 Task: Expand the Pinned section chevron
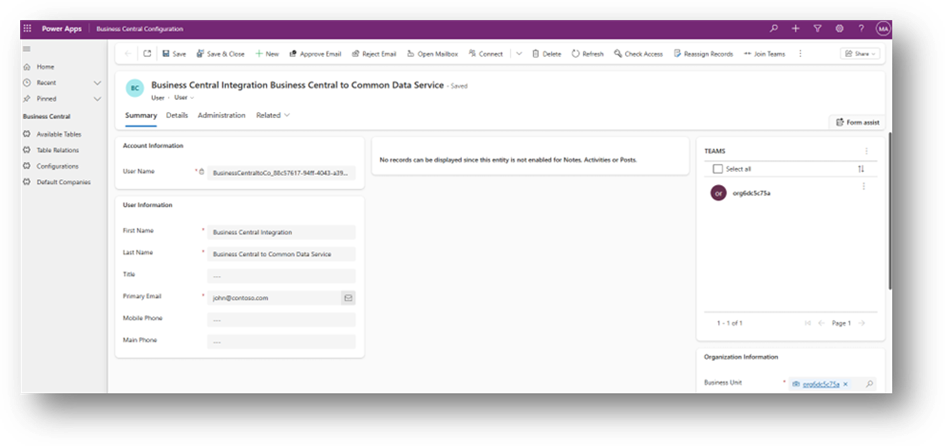98,98
